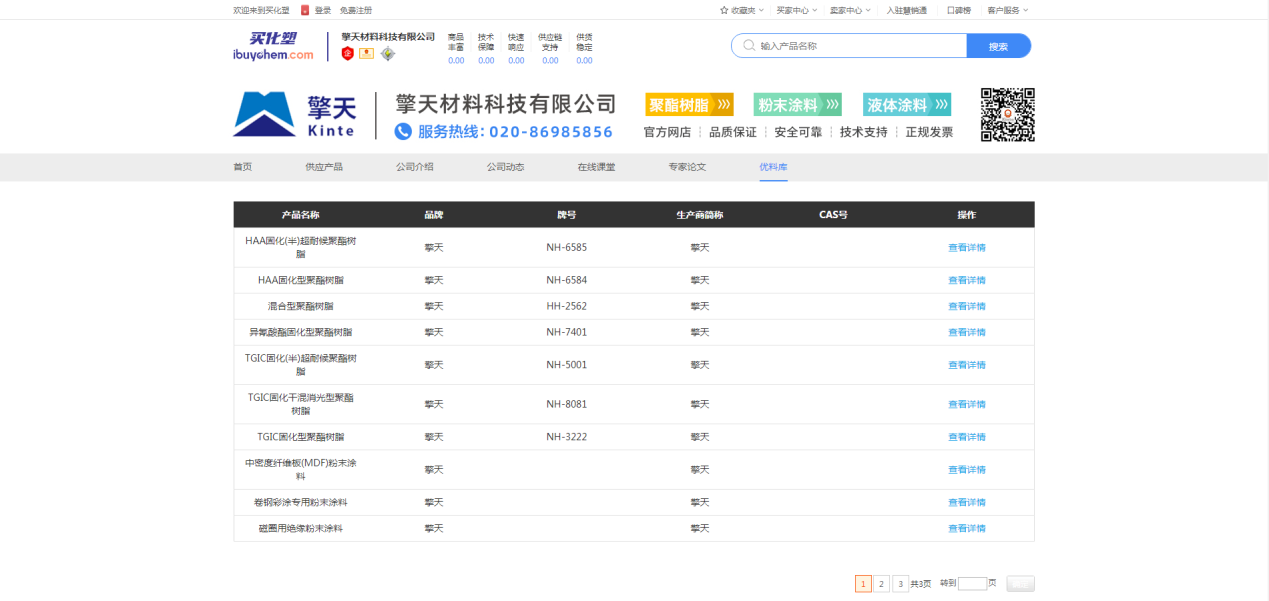This screenshot has width=1269, height=601.
Task: Click the 免费注册 register link
Action: (356, 10)
